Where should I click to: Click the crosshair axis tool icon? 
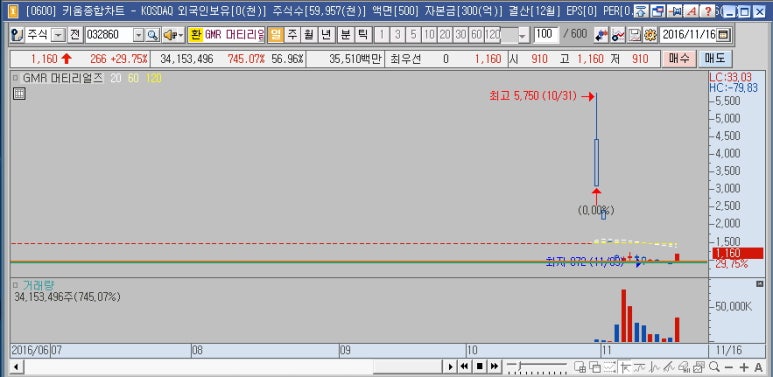click(x=626, y=367)
